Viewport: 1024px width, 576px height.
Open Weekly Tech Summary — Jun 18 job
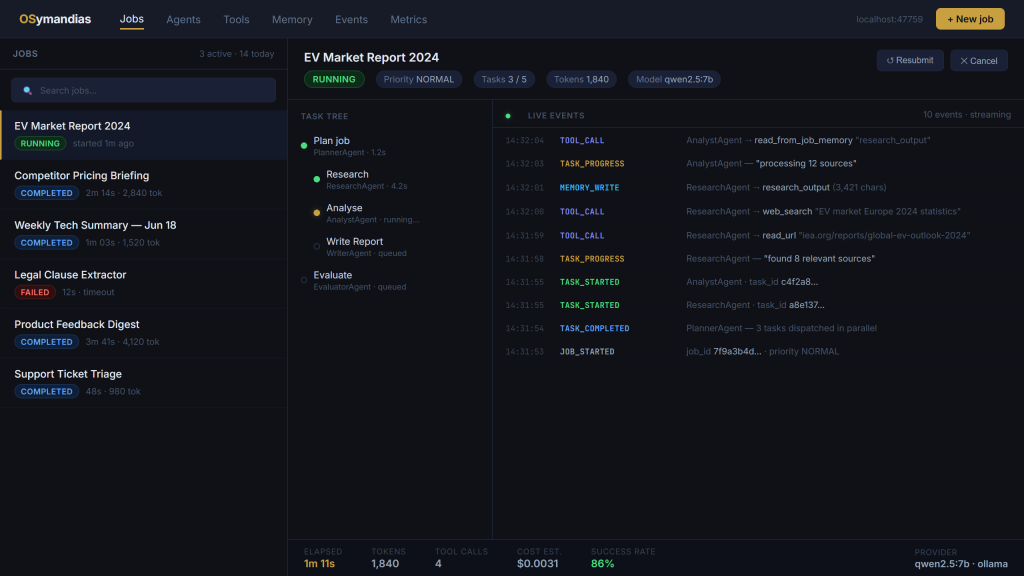[144, 234]
